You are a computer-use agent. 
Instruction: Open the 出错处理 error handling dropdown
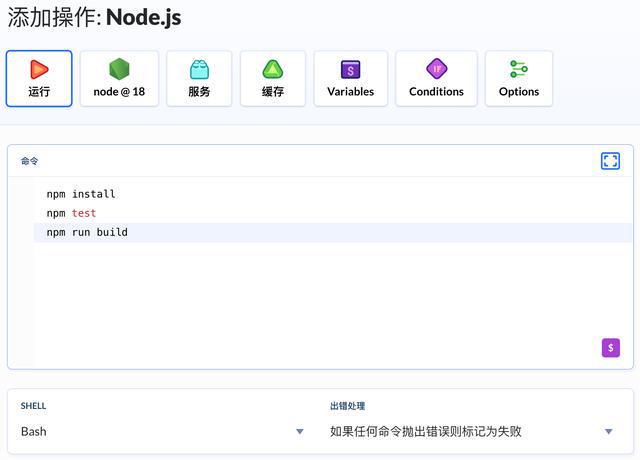[471, 431]
